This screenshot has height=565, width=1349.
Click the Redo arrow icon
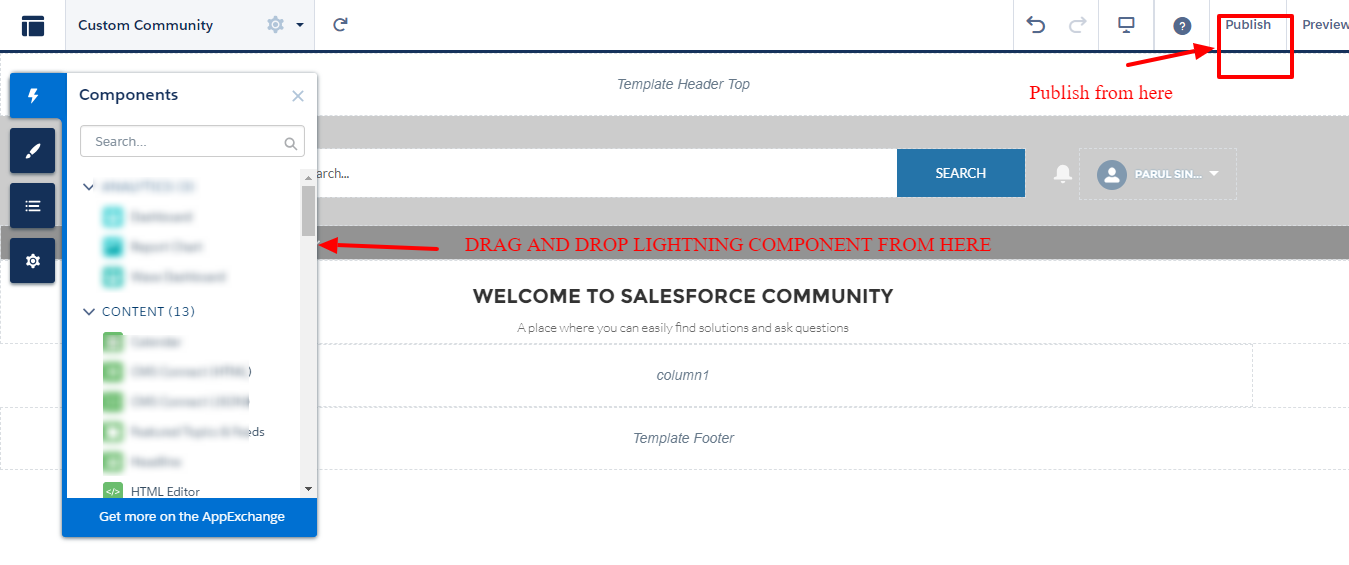pos(1077,25)
